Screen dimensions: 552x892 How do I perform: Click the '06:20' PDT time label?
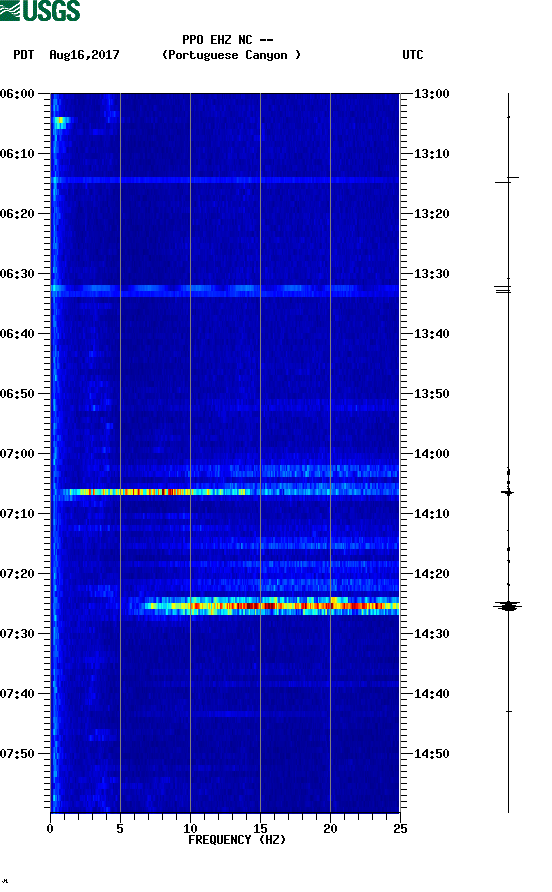pyautogui.click(x=18, y=213)
